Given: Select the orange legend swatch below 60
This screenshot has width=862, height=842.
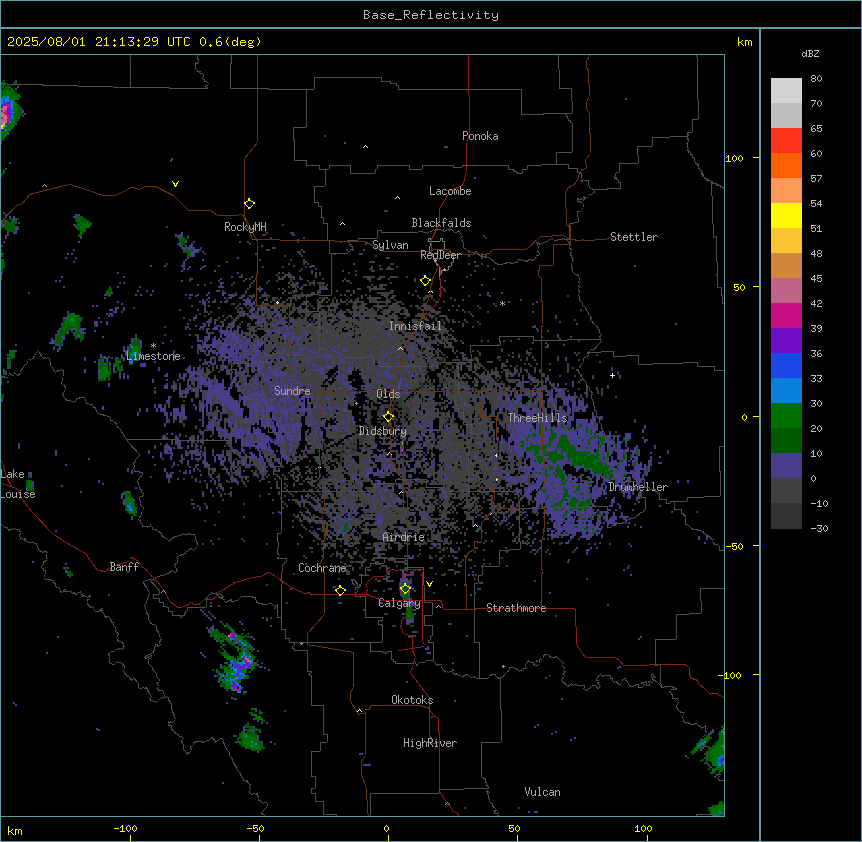Looking at the screenshot, I should (786, 165).
